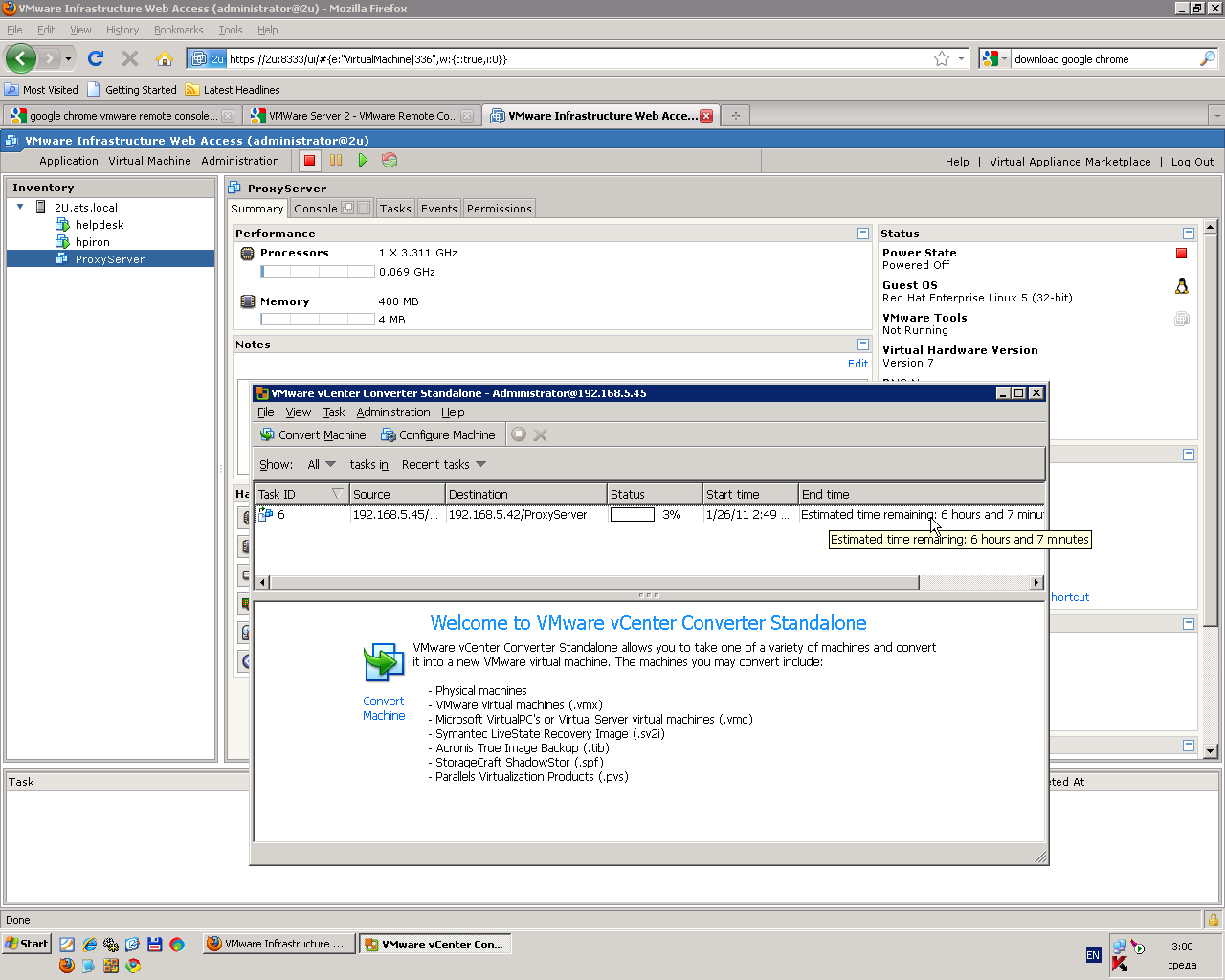Screen dimensions: 1225x980
Task: Click the Processors usage bar
Action: pyautogui.click(x=318, y=272)
